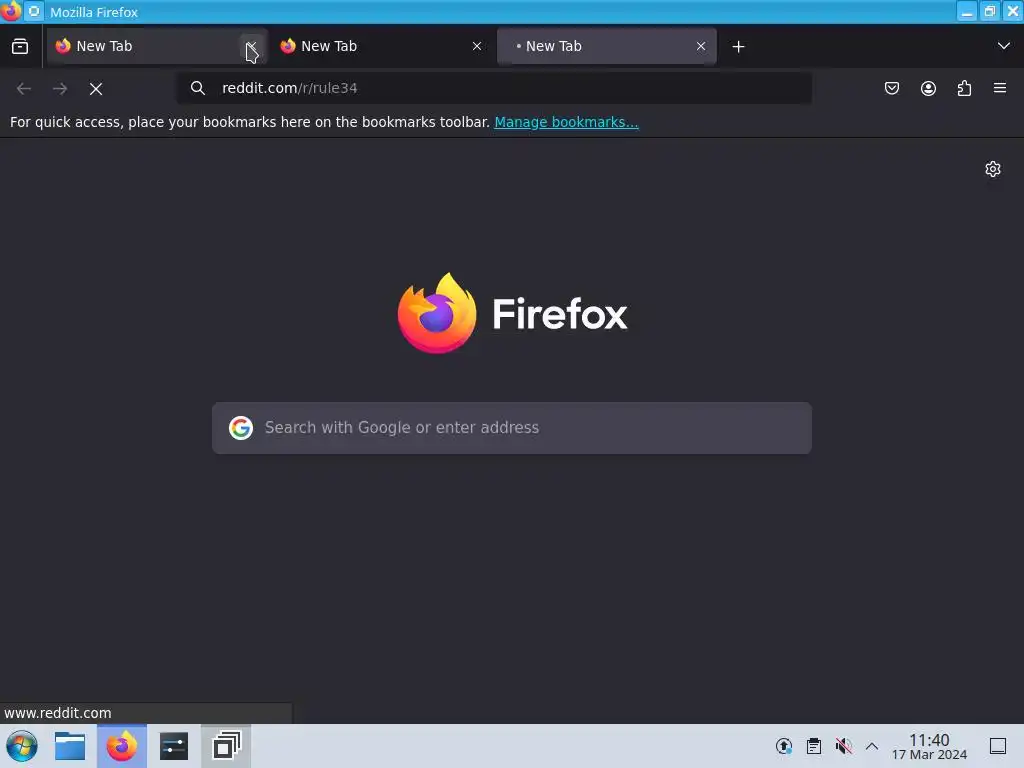Open the new tab personalize gear icon

[x=993, y=169]
